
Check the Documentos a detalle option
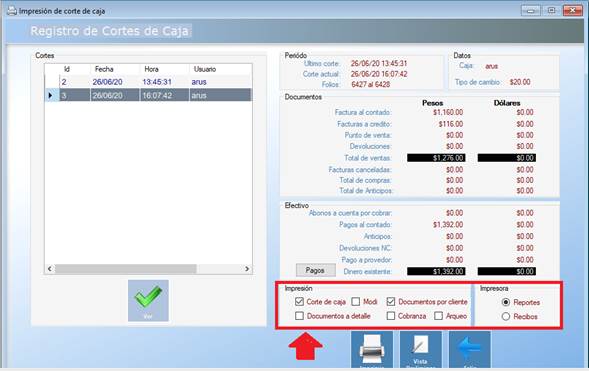pos(299,316)
